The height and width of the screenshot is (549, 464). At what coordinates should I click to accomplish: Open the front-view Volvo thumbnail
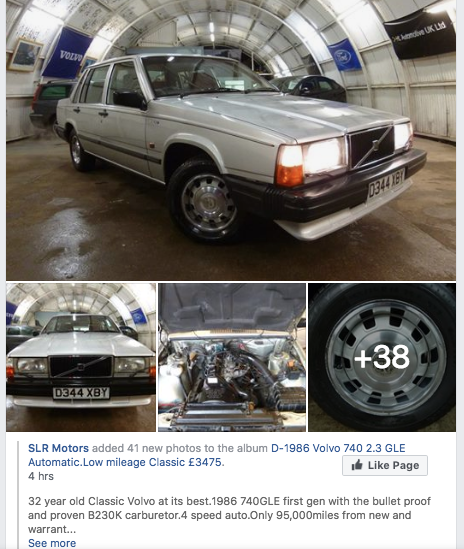point(81,357)
